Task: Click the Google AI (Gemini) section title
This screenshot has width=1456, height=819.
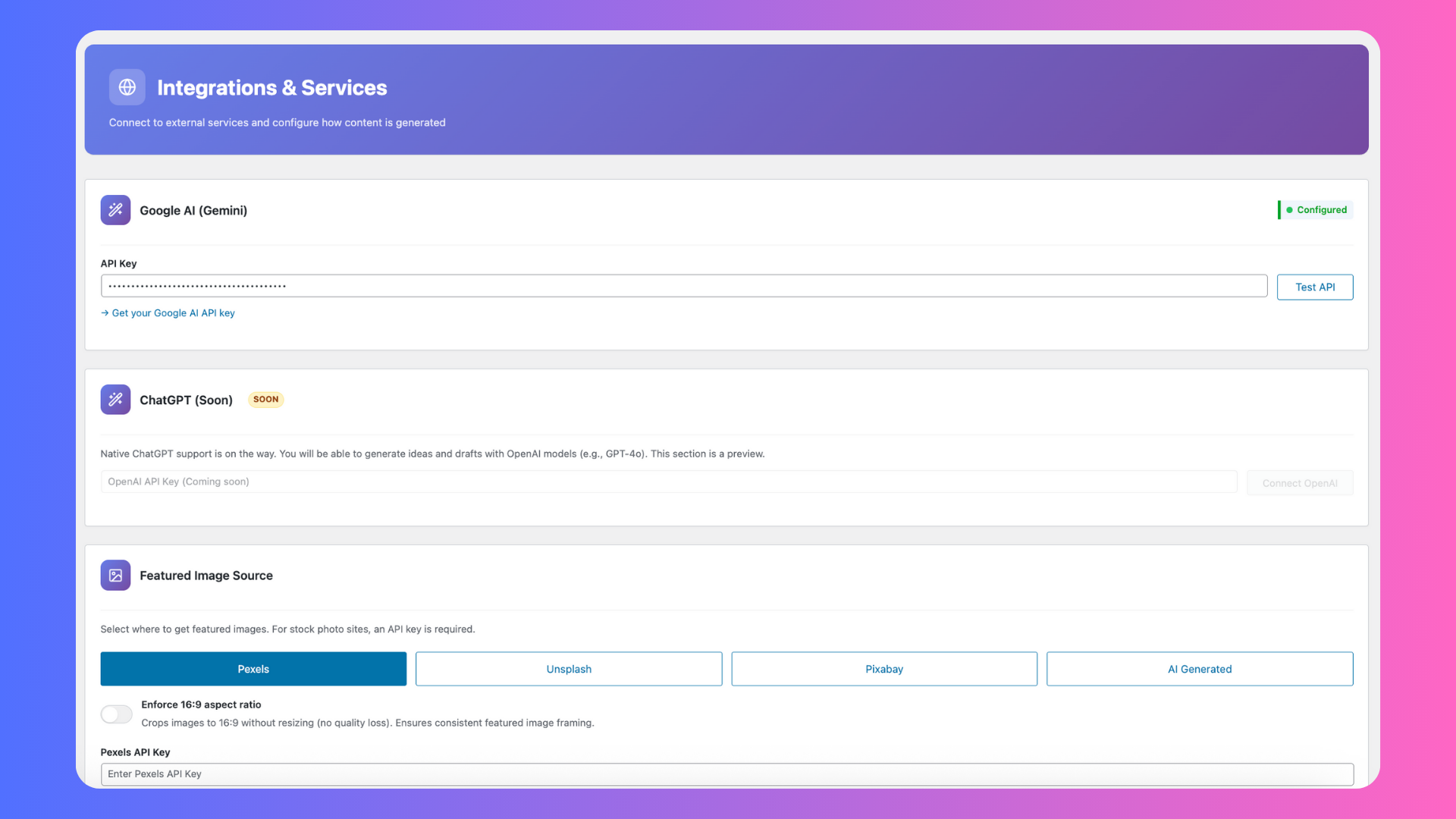Action: (193, 211)
